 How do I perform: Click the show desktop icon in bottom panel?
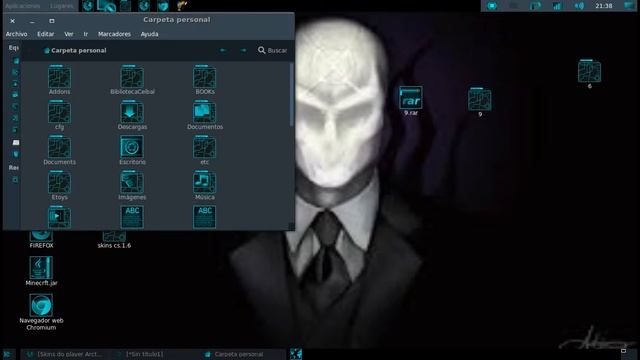(7, 354)
